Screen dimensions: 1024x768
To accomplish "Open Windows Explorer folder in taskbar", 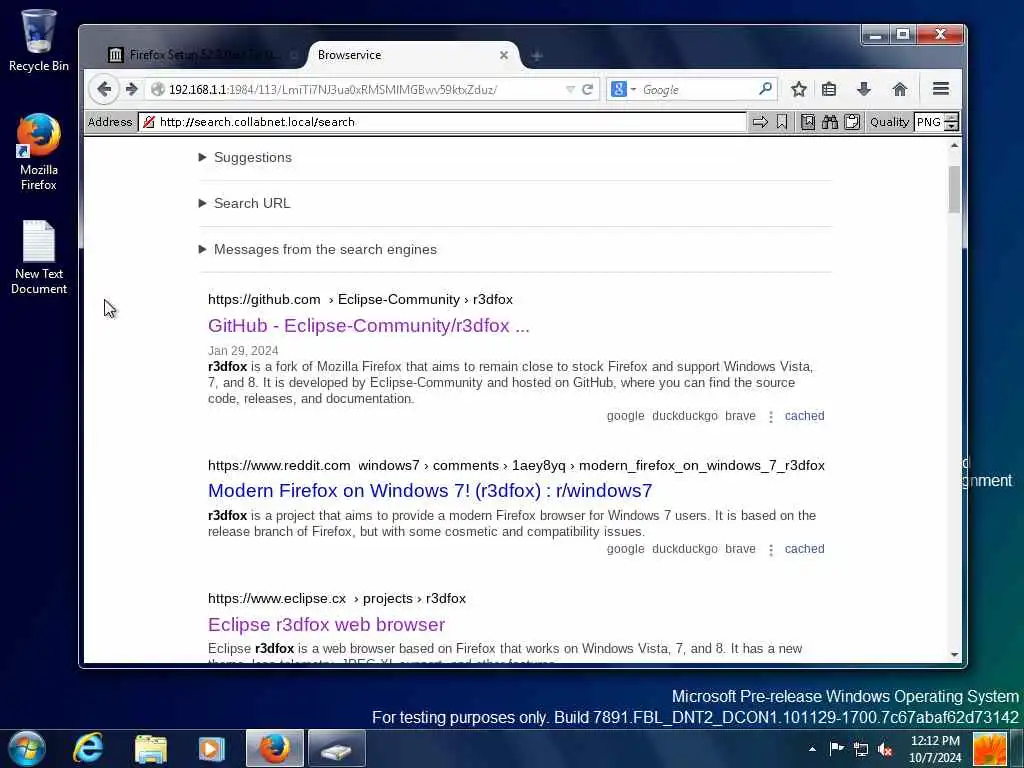I will pos(151,748).
